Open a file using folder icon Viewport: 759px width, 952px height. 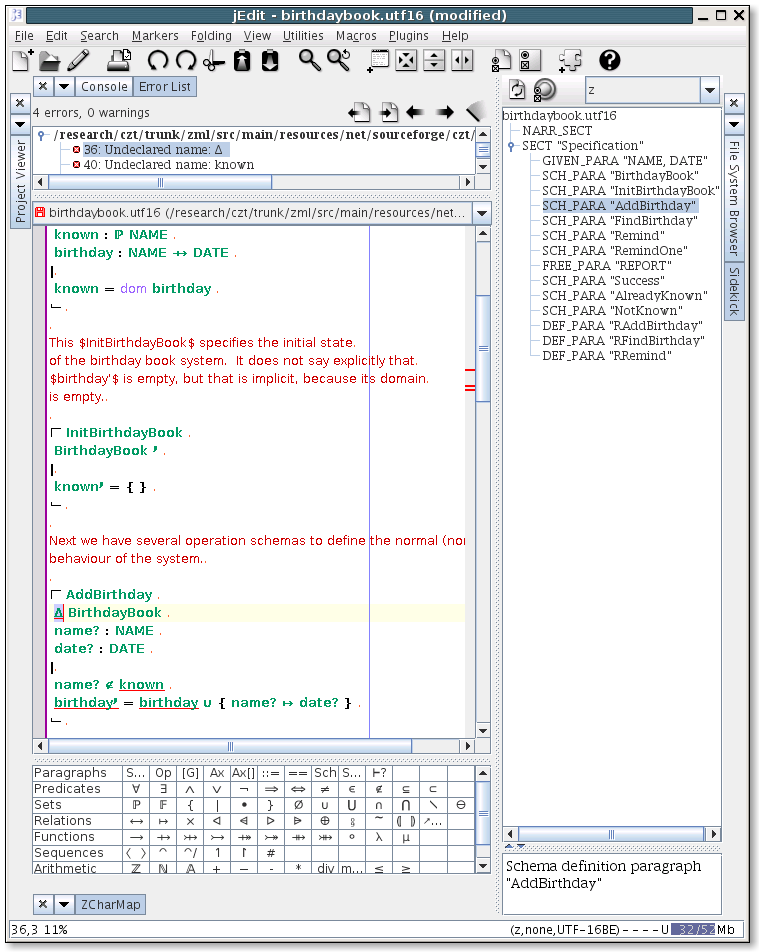pos(50,60)
